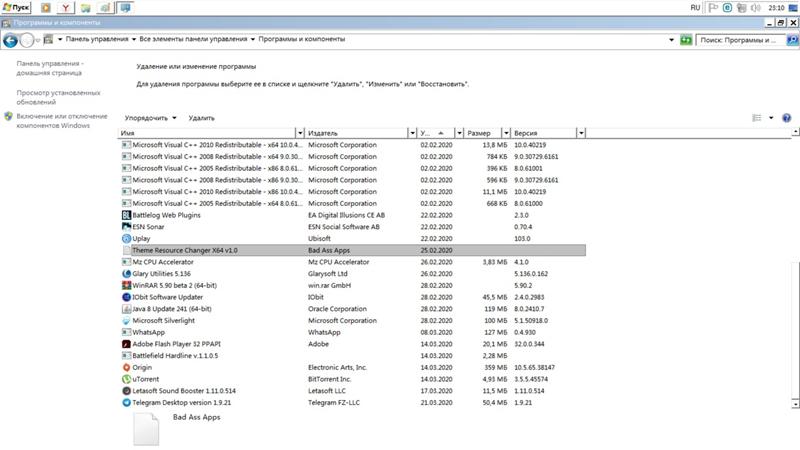Viewport: 800px width, 450px height.
Task: Click date 17.03.2020 of Letasoft
Action: (x=436, y=391)
